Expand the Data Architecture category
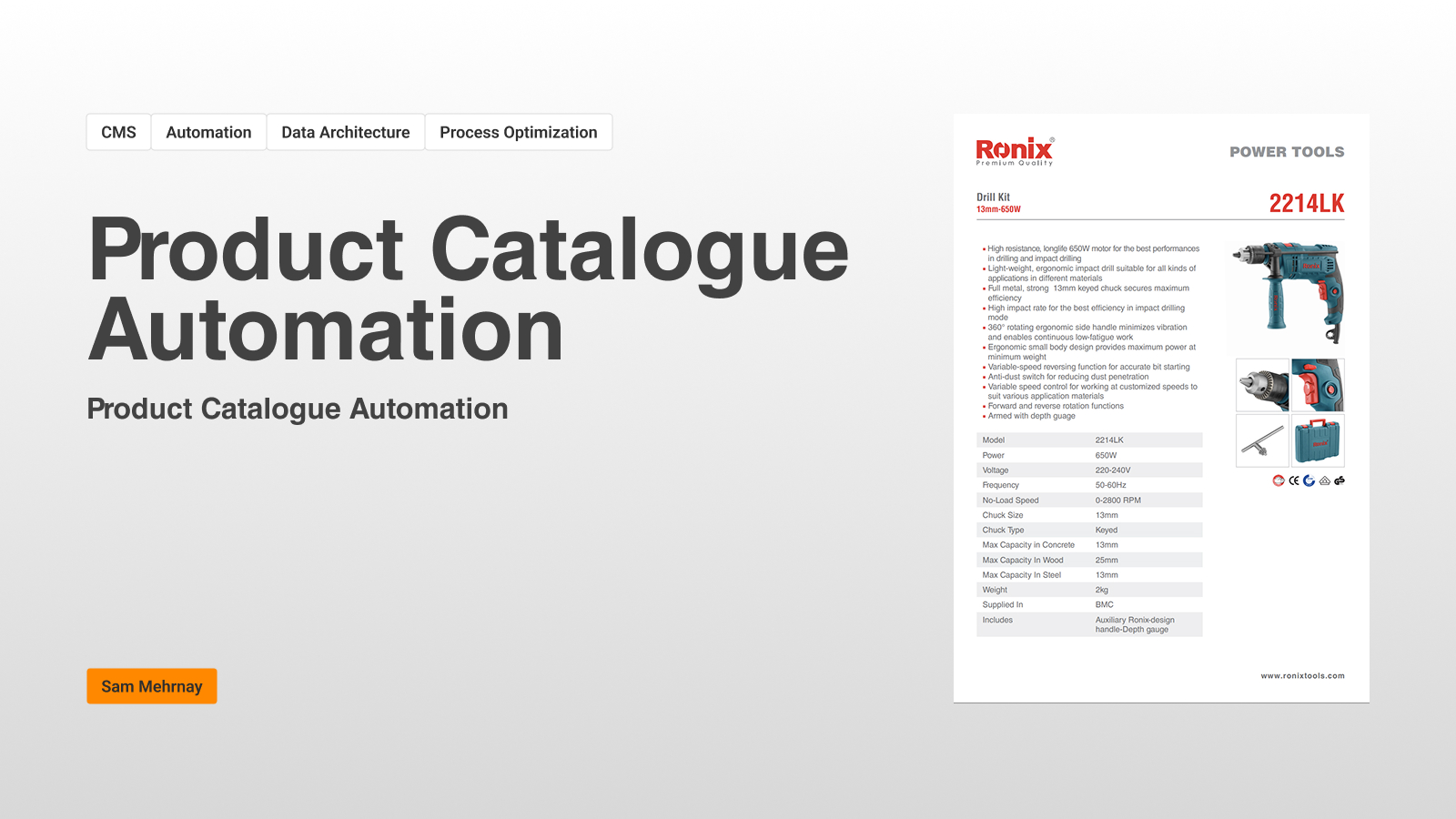Screen dimensions: 1456x819 click(345, 132)
